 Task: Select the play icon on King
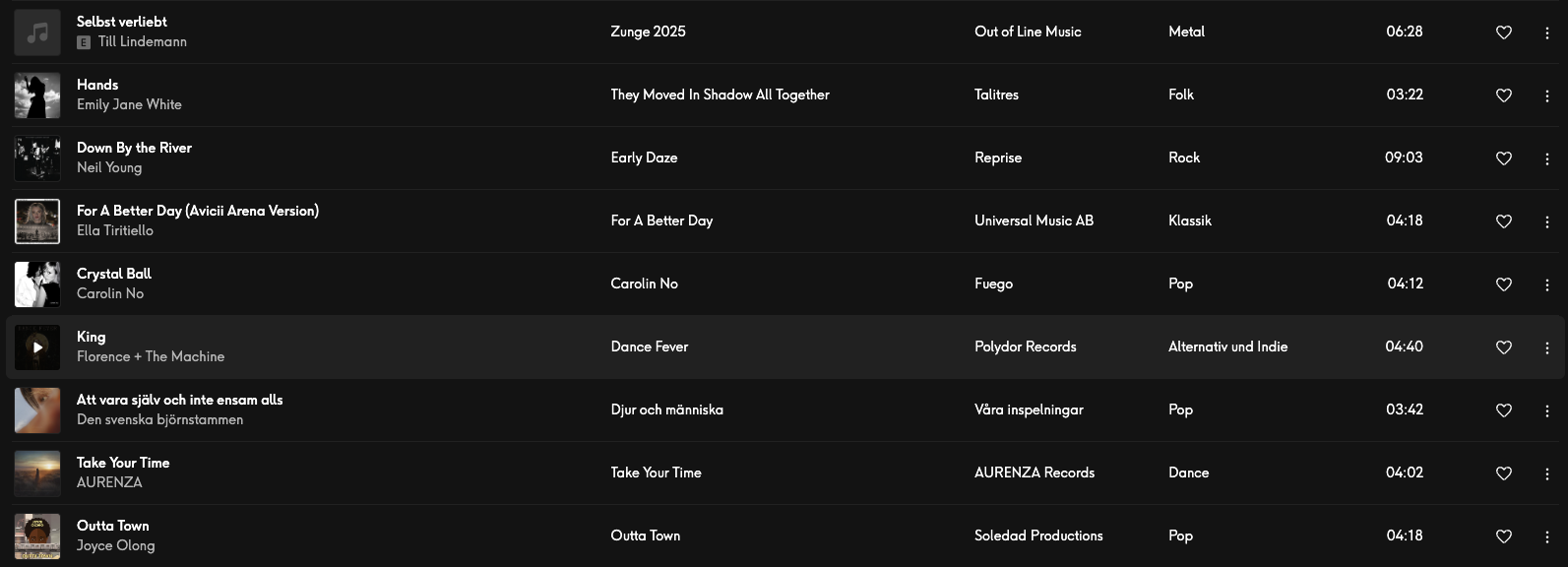click(x=36, y=347)
